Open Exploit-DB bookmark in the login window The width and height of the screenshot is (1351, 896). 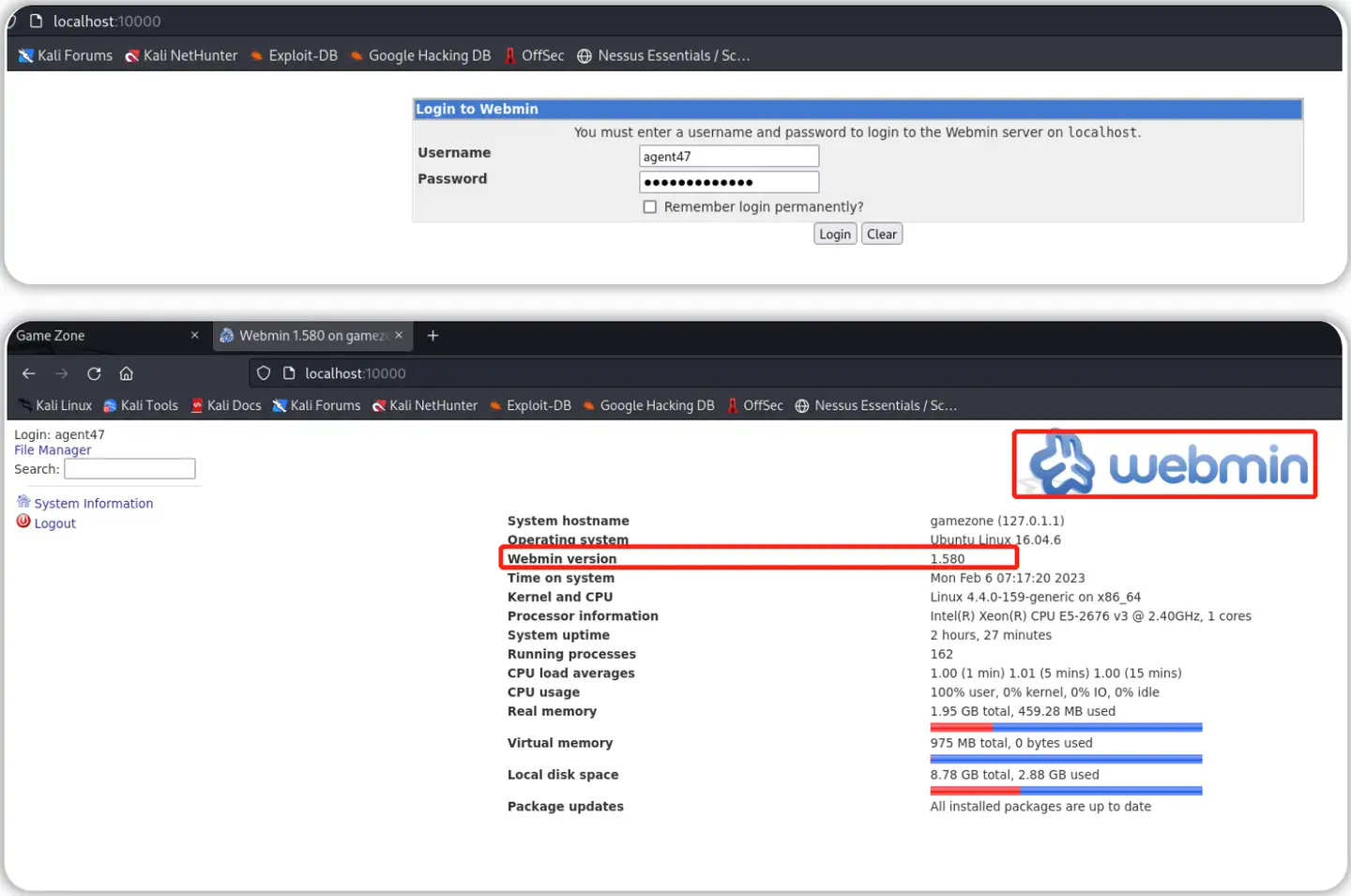click(294, 55)
